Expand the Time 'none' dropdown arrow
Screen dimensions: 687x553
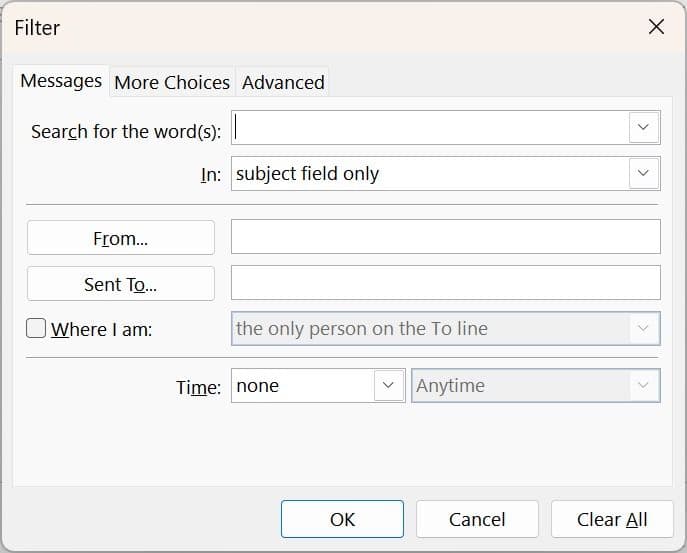pyautogui.click(x=387, y=386)
